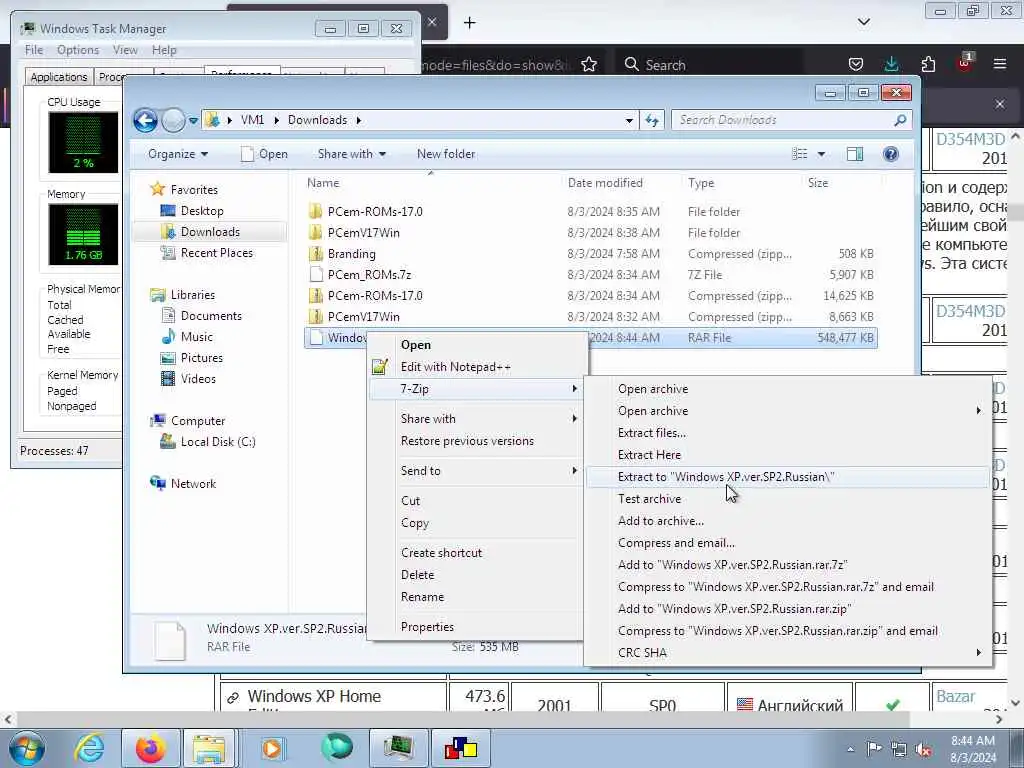1024x768 pixels.
Task: Open Task Manager Options menu
Action: pyautogui.click(x=78, y=50)
